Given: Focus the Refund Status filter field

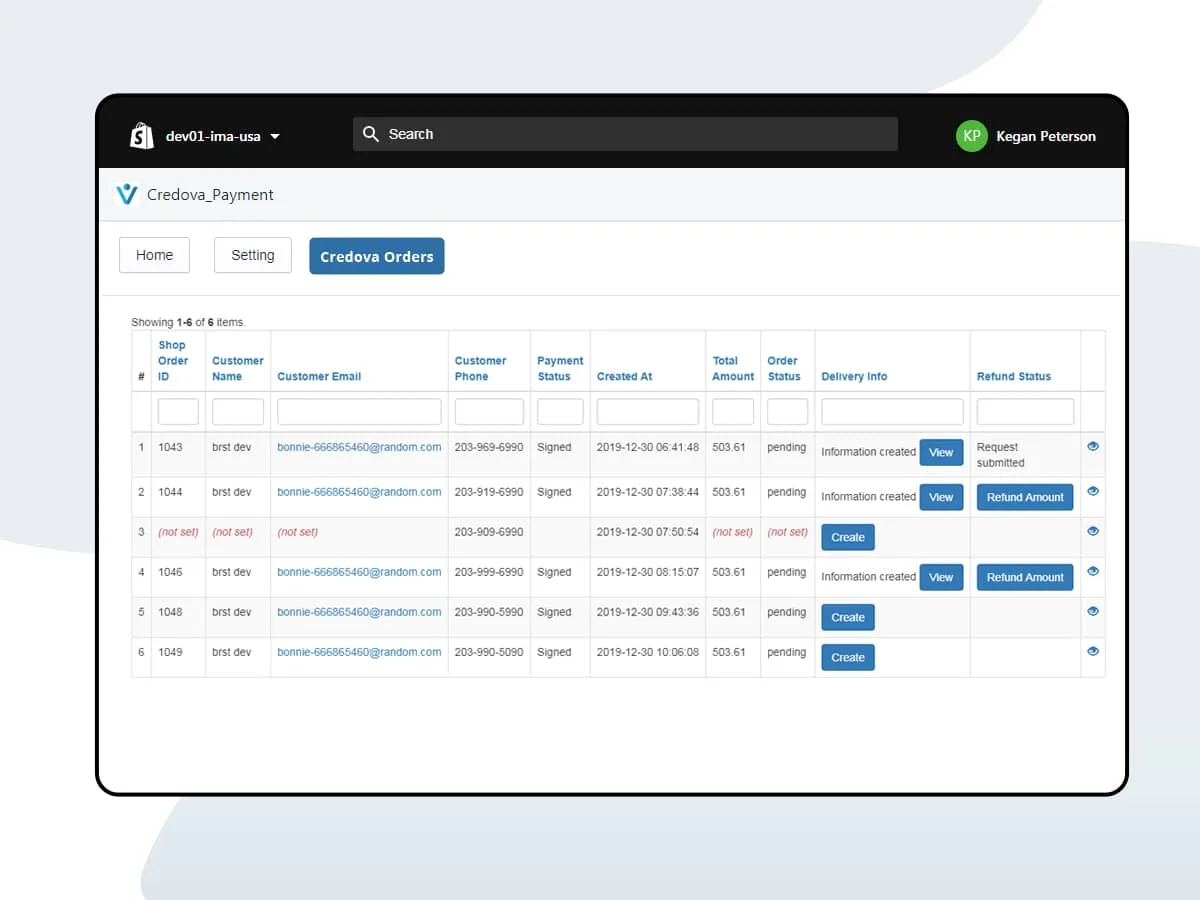Looking at the screenshot, I should pos(1025,411).
